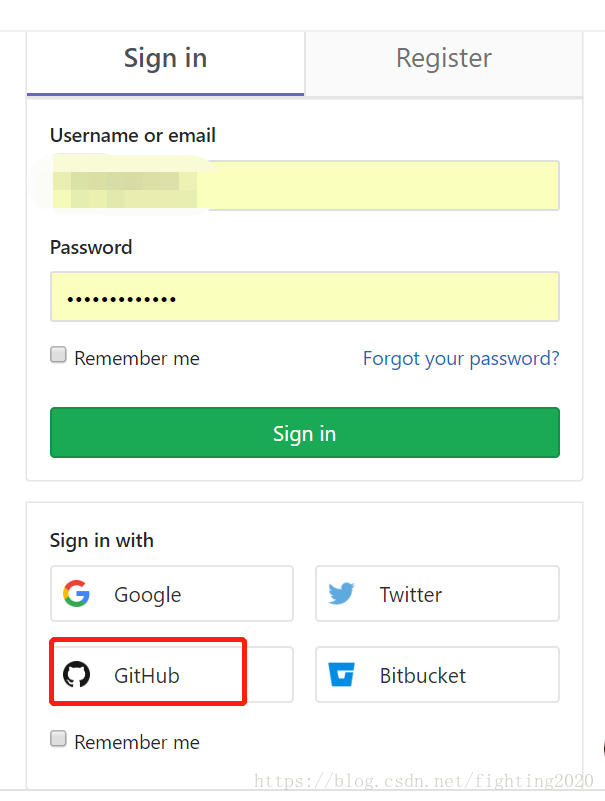The height and width of the screenshot is (801, 605).
Task: Sign in with the Google button label
Action: tap(147, 595)
